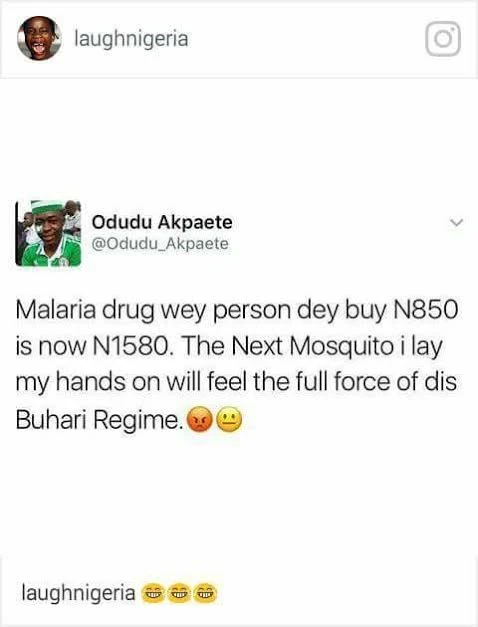Select the last grinning emoji in caption

pyautogui.click(x=205, y=593)
